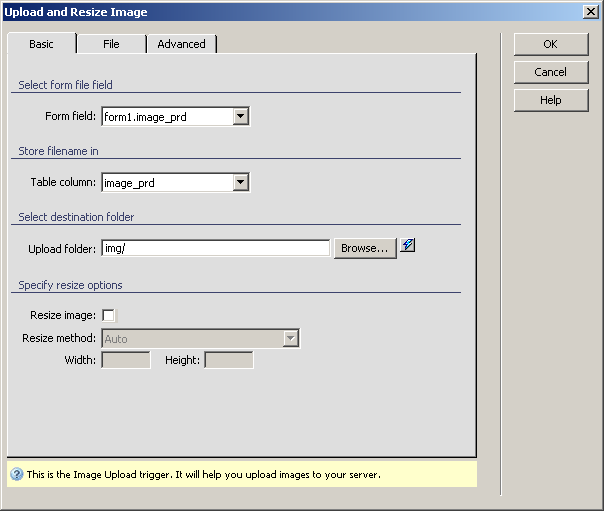The image size is (604, 511).
Task: Open the Advanced tab
Action: [x=181, y=44]
